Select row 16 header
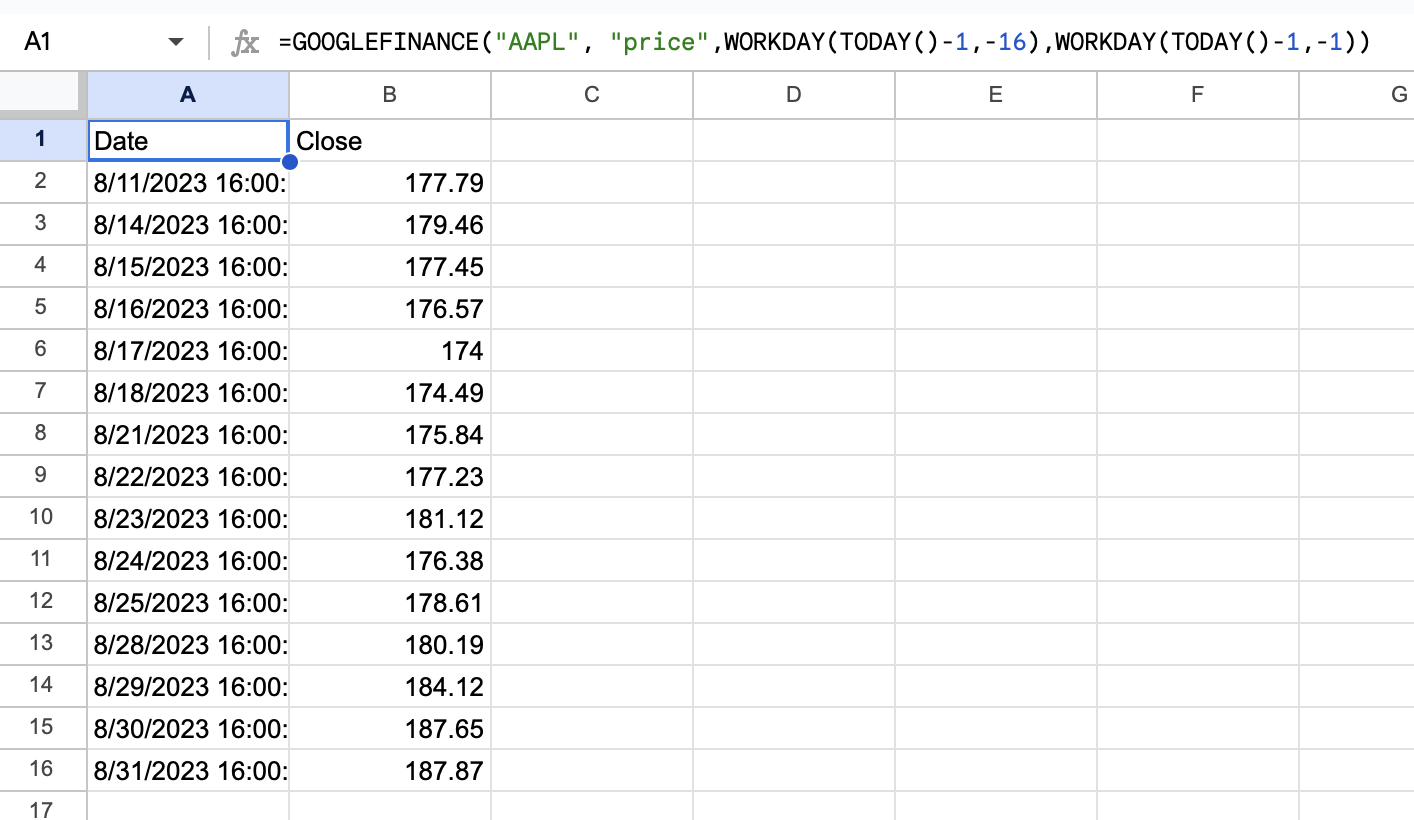The height and width of the screenshot is (820, 1414). pyautogui.click(x=43, y=770)
